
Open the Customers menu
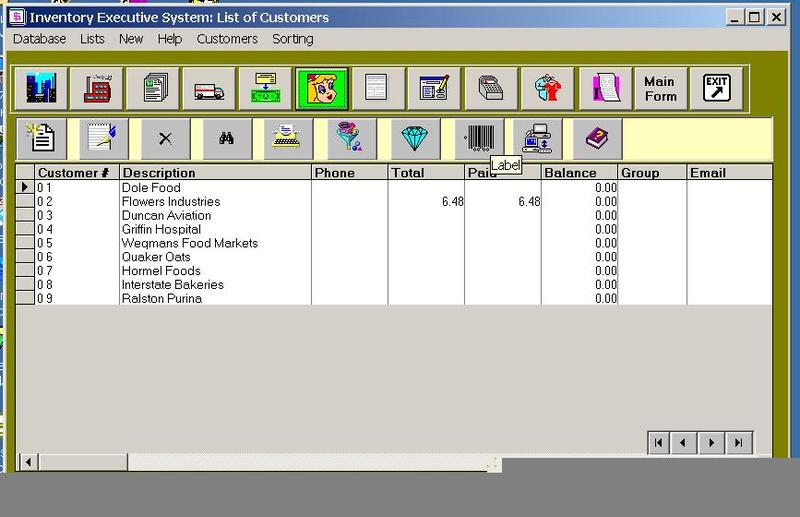227,39
